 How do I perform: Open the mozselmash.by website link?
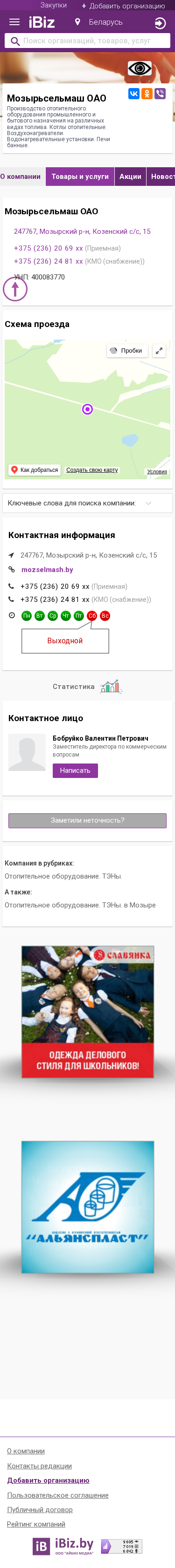[x=47, y=570]
